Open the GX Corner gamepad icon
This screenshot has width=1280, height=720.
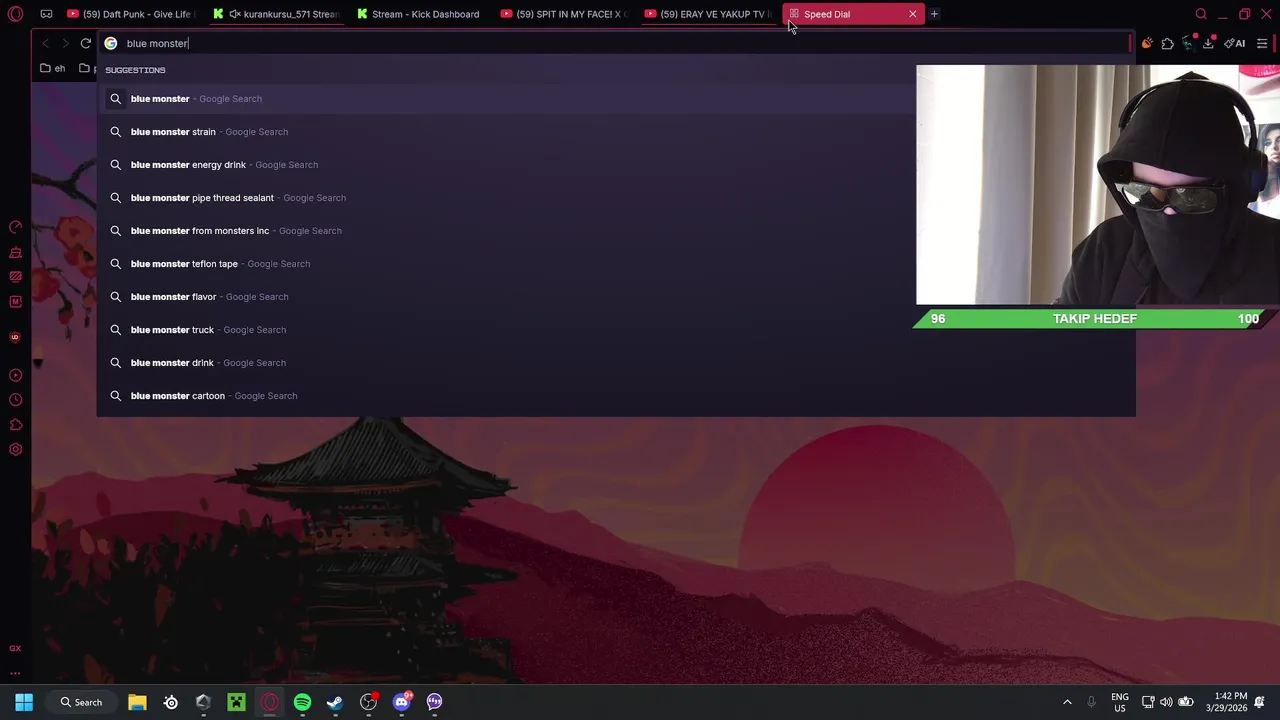(46, 14)
